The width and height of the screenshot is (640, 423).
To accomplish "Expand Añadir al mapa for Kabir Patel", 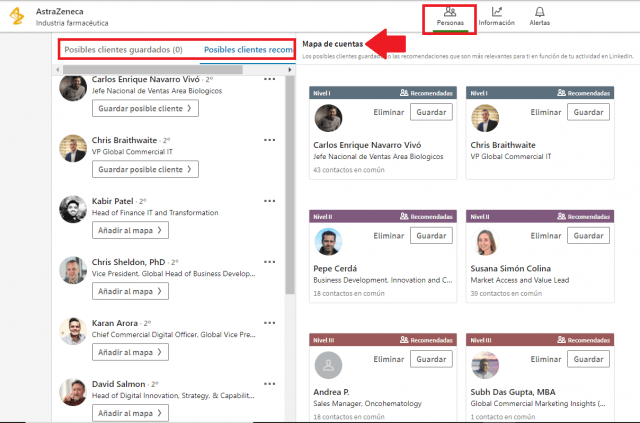I will click(130, 230).
